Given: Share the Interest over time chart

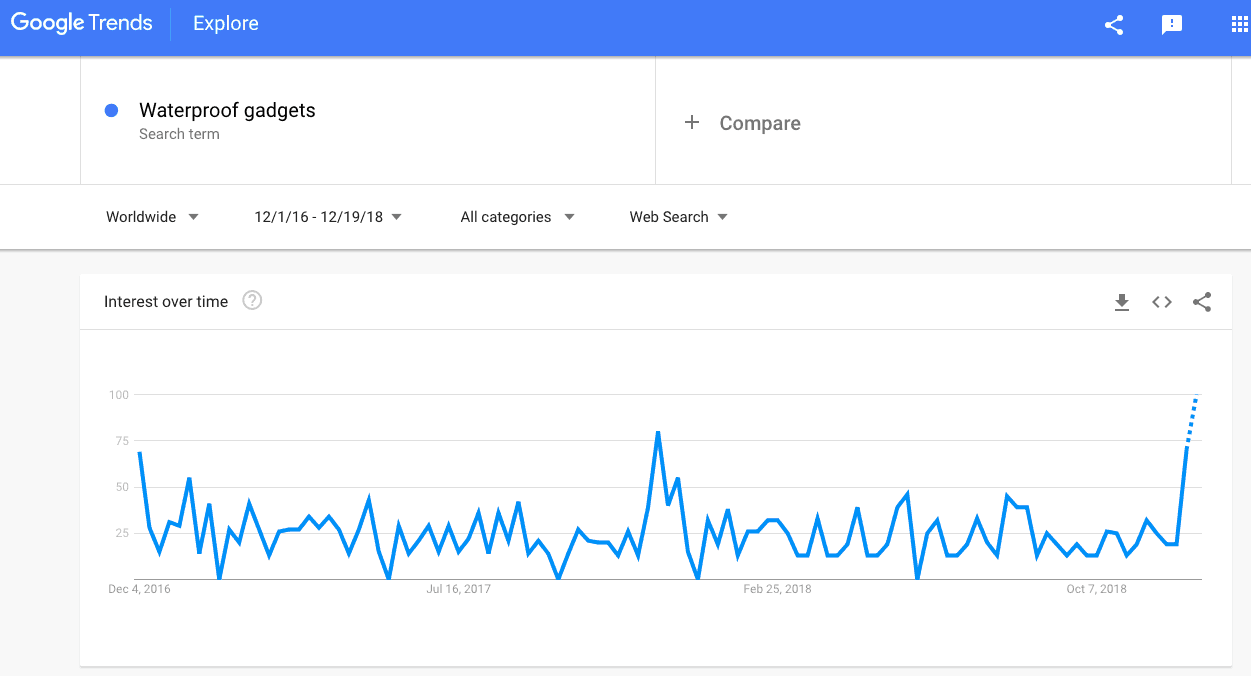Looking at the screenshot, I should pos(1202,302).
